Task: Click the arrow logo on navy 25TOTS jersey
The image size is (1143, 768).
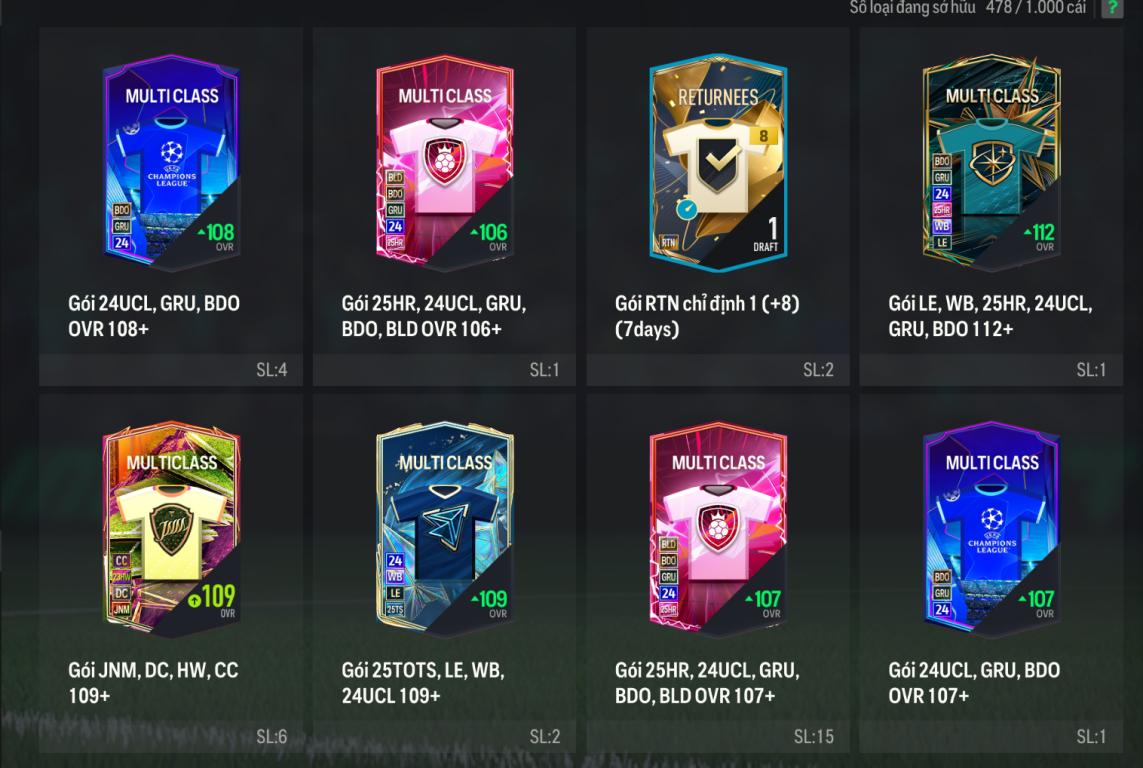Action: pos(445,526)
